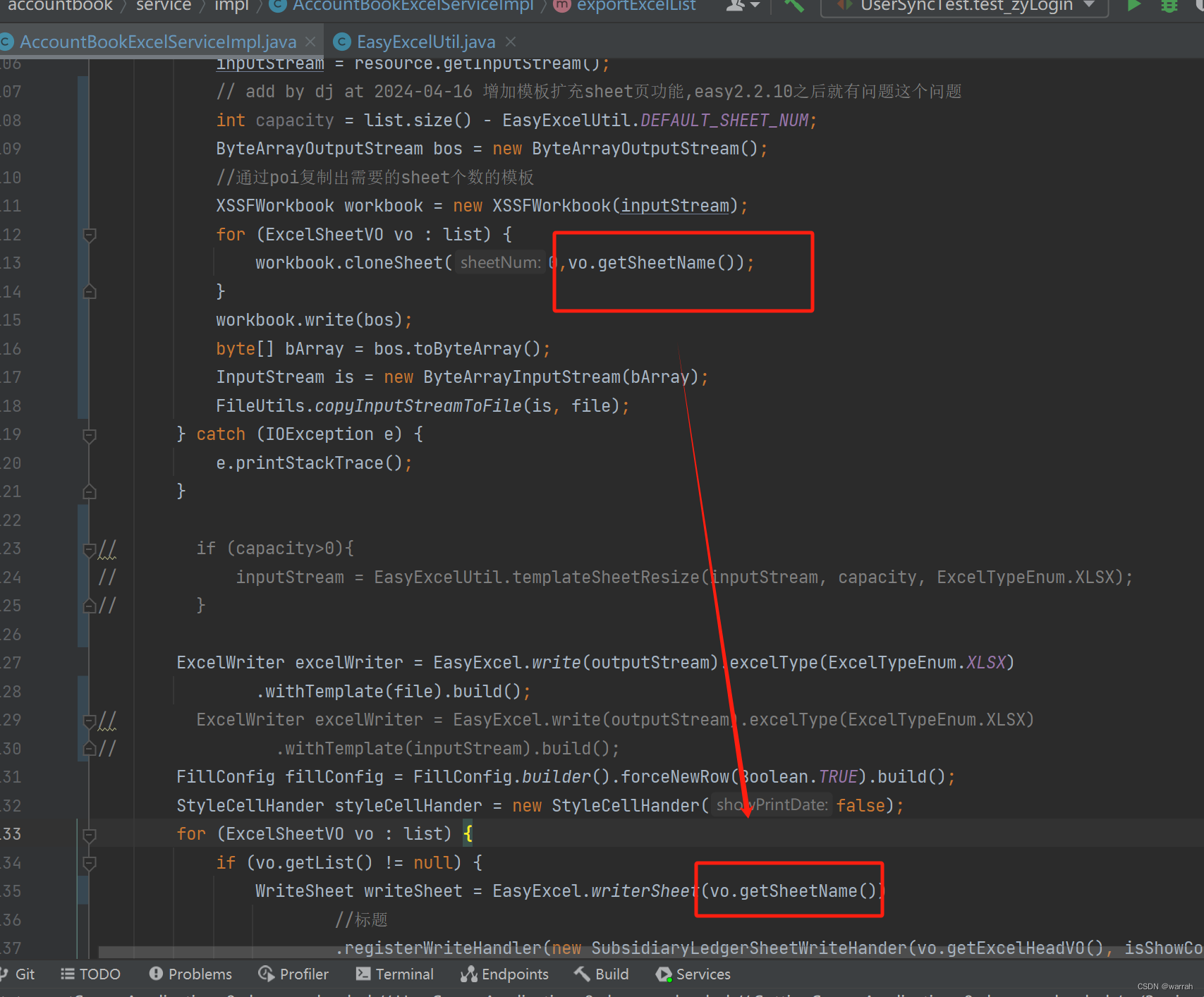This screenshot has width=1204, height=997.
Task: Click the //标题 comment
Action: (x=361, y=920)
